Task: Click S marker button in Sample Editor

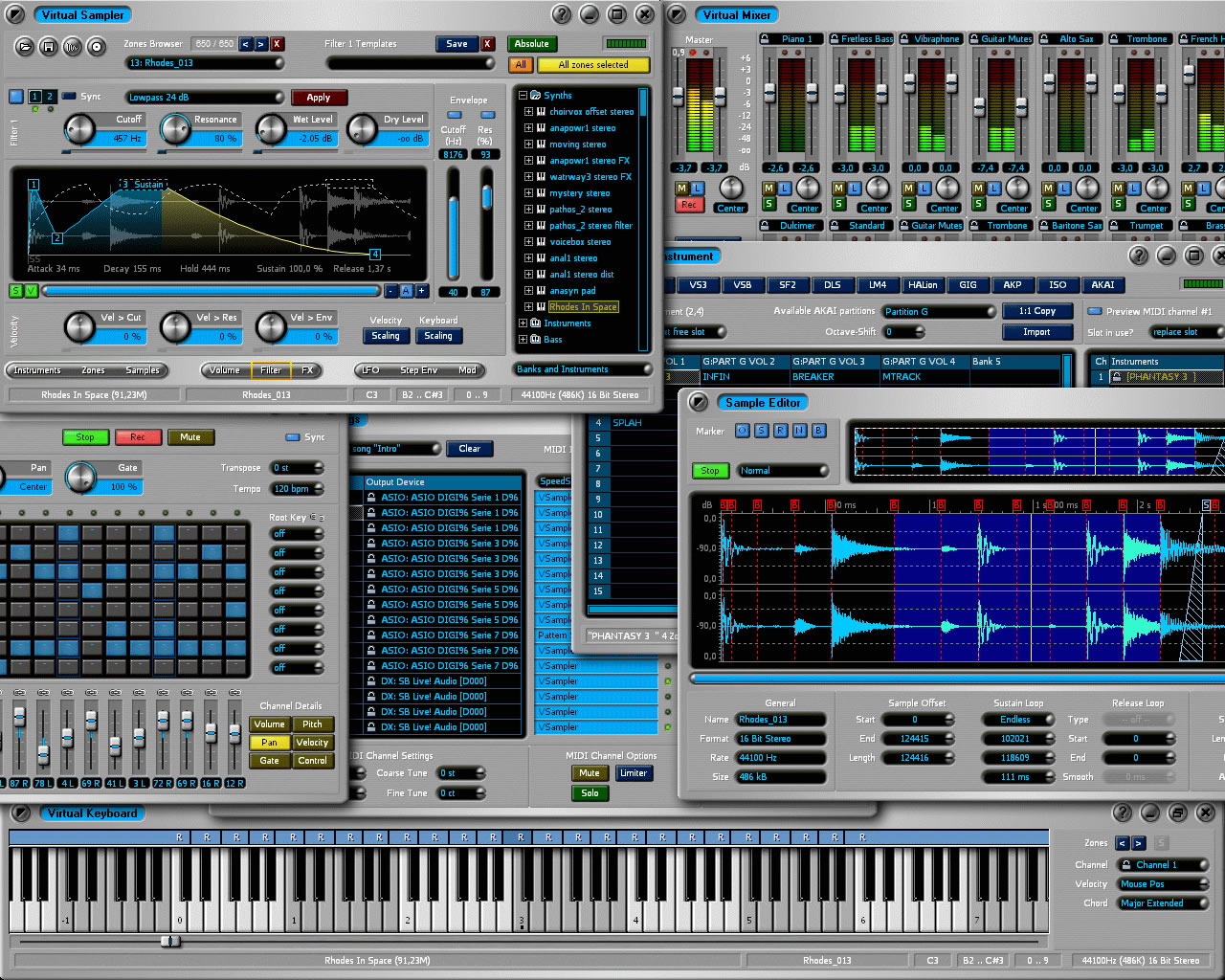Action: pos(762,431)
